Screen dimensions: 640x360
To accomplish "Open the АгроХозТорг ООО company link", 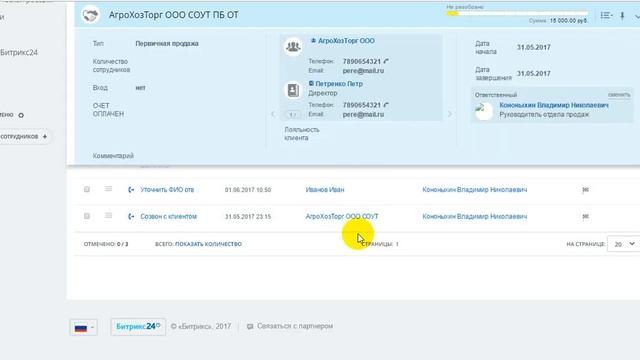I will (x=346, y=41).
